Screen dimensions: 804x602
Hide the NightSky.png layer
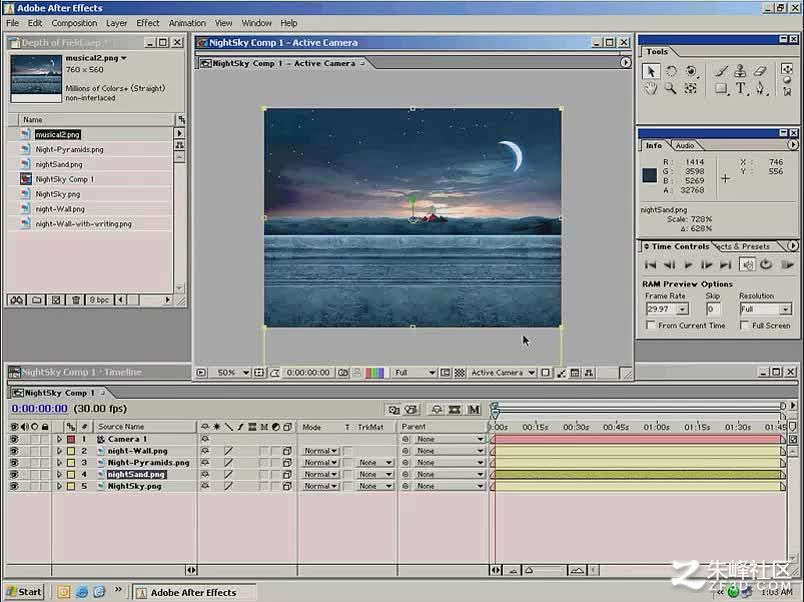tap(14, 486)
